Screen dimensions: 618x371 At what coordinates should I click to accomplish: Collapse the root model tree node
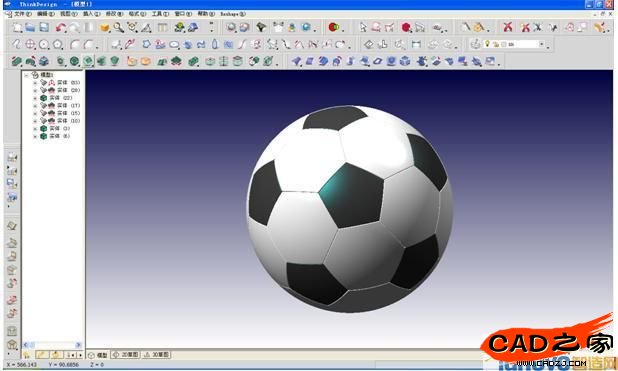(26, 75)
